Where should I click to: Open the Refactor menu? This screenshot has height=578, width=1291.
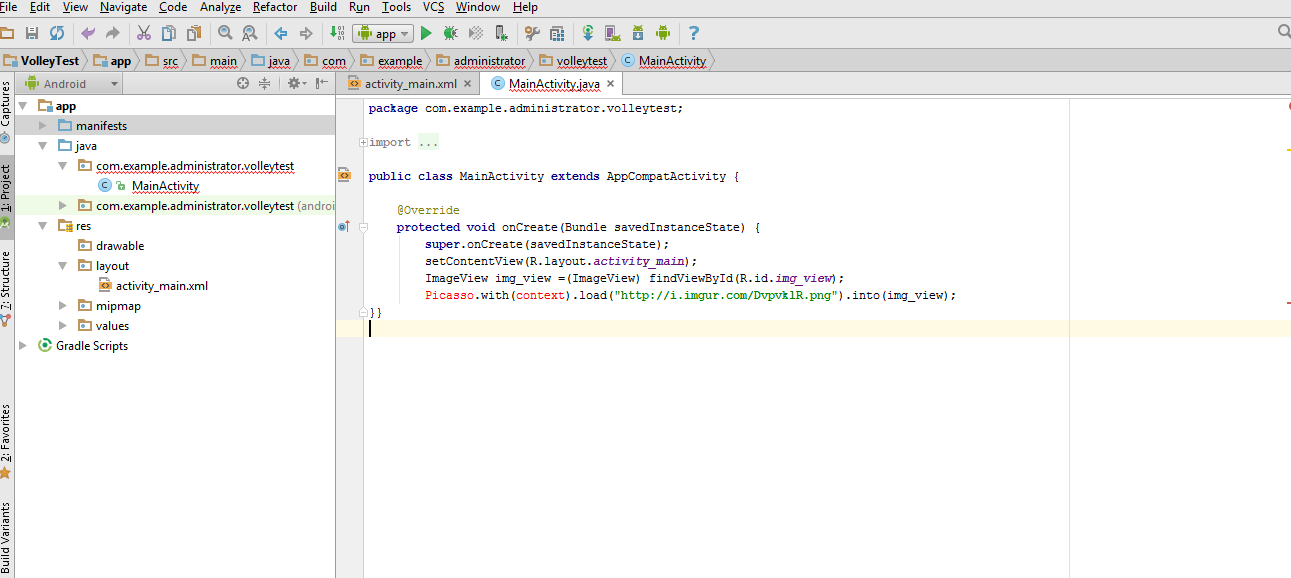click(x=274, y=7)
